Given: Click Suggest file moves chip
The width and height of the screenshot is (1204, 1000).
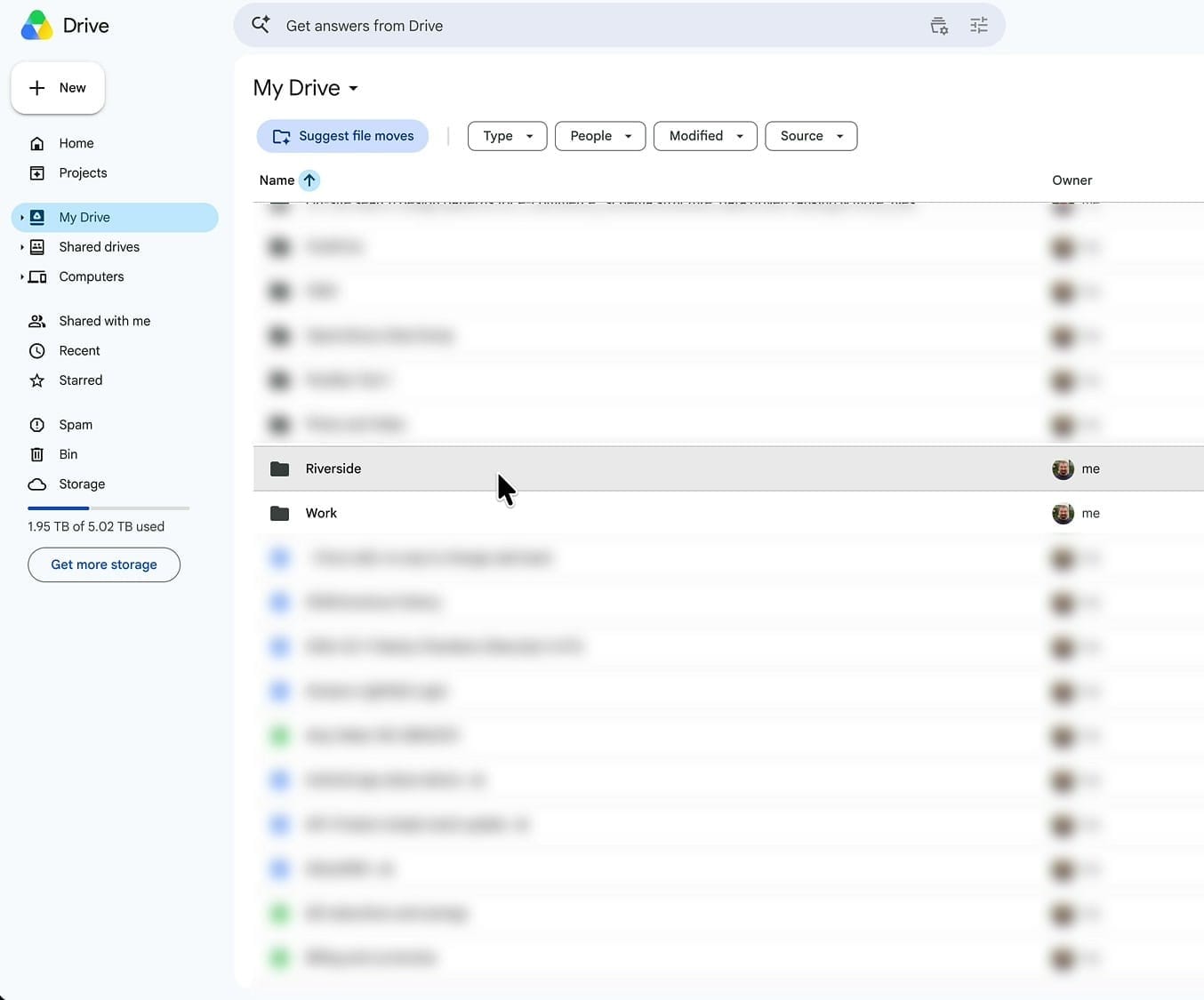Looking at the screenshot, I should point(342,136).
